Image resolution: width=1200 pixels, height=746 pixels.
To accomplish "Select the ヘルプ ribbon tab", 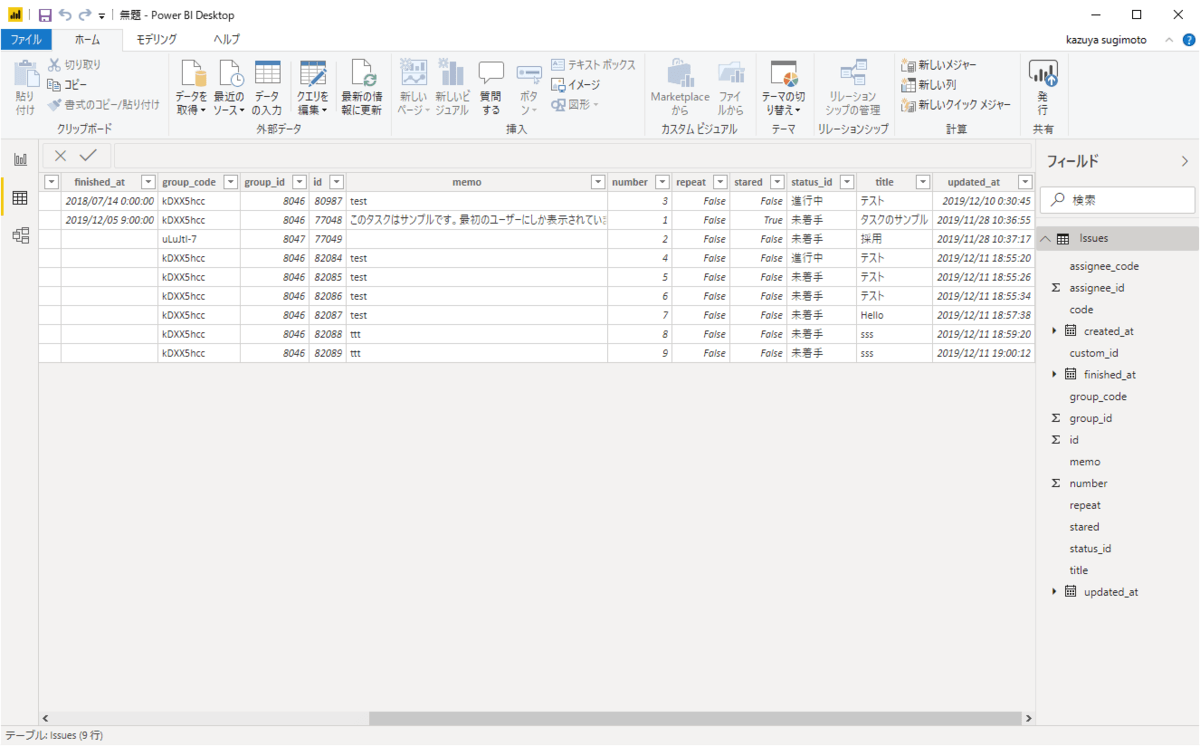I will pos(226,40).
